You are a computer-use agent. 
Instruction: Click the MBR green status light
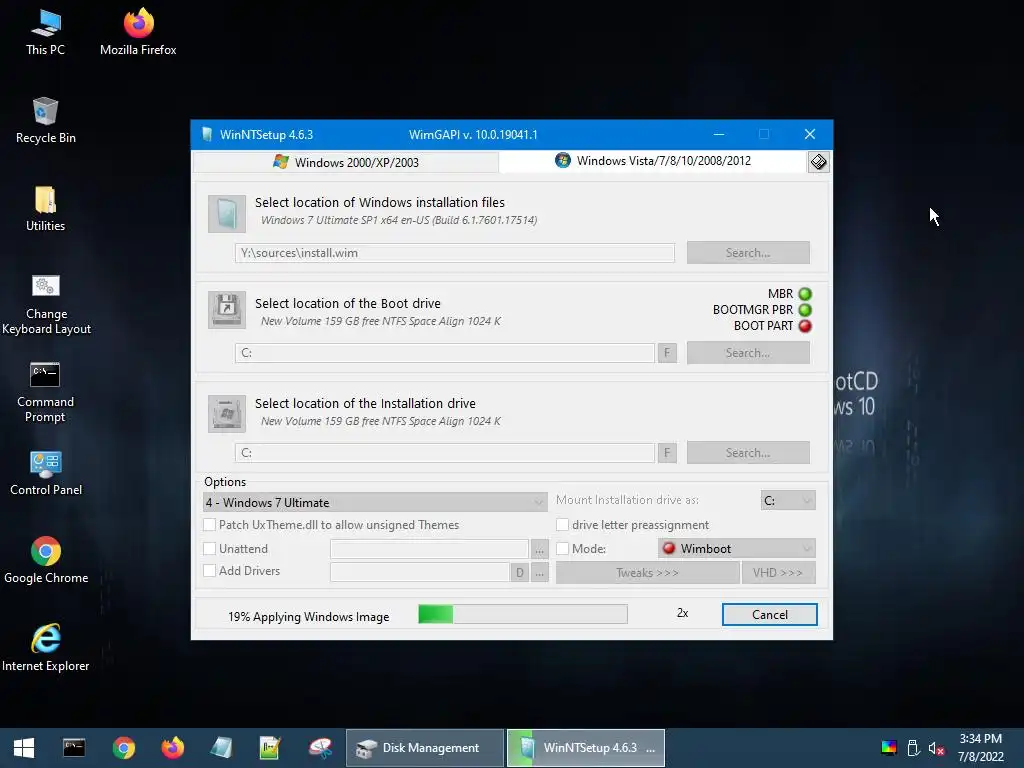pos(805,294)
